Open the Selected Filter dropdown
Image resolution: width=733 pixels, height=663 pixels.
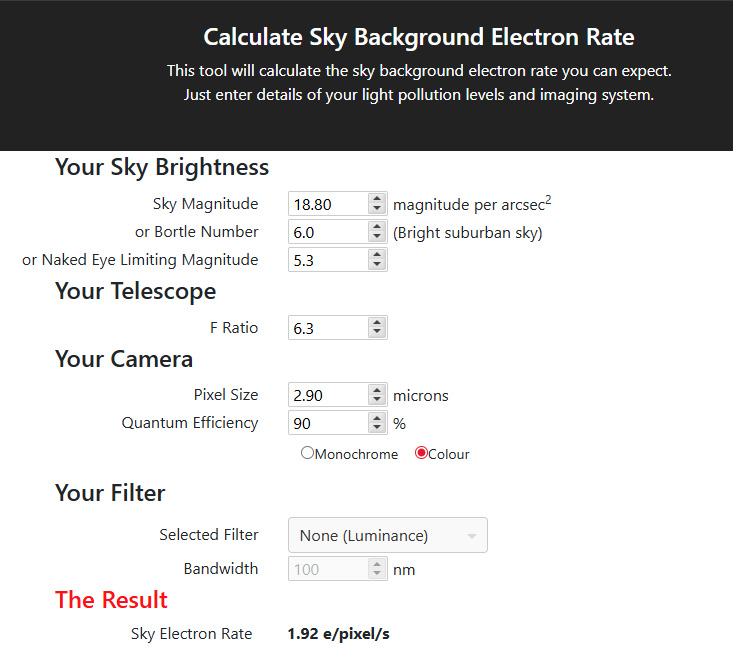click(387, 535)
